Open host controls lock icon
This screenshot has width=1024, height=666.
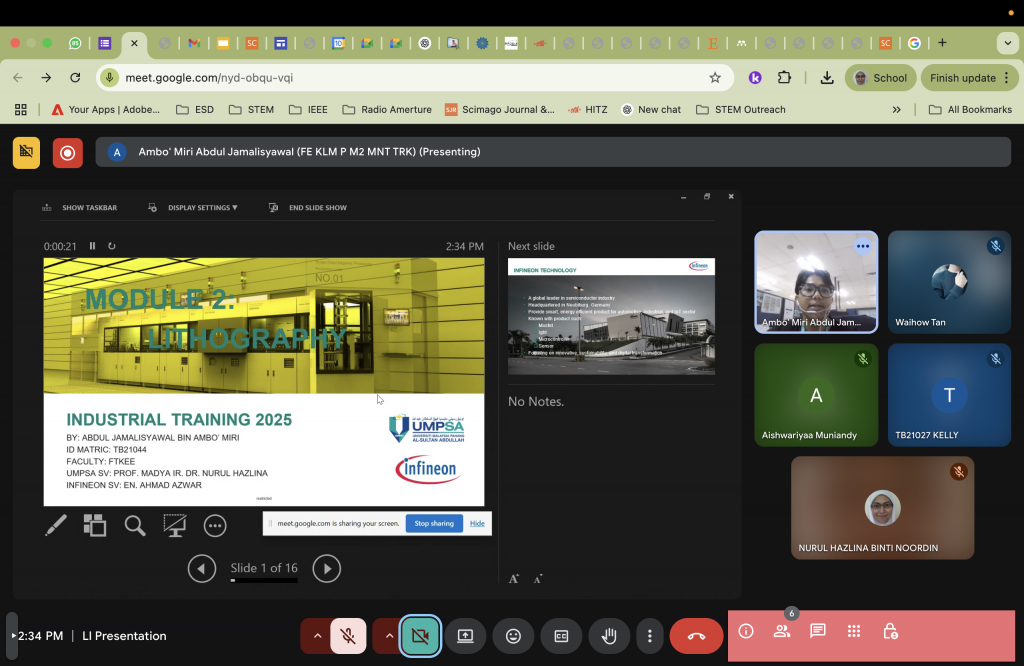pyautogui.click(x=890, y=631)
